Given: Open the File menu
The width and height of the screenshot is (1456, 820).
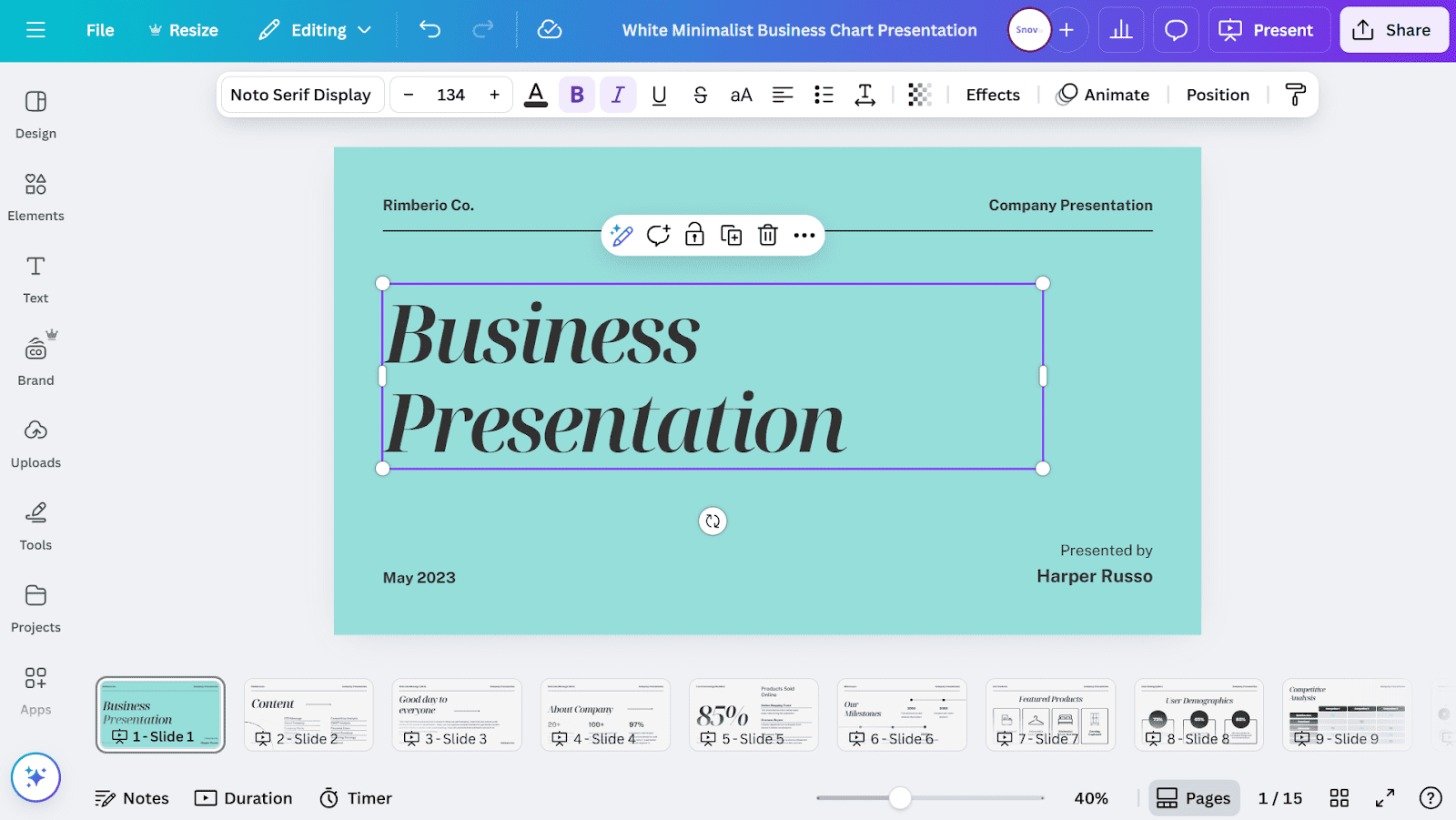Looking at the screenshot, I should point(100,30).
